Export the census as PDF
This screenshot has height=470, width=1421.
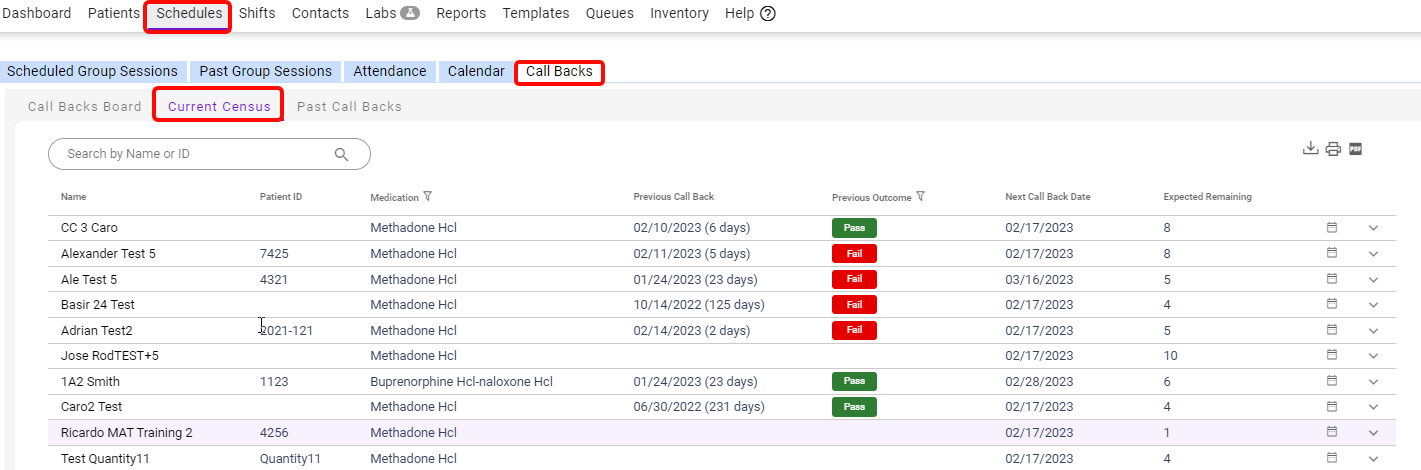[1356, 149]
